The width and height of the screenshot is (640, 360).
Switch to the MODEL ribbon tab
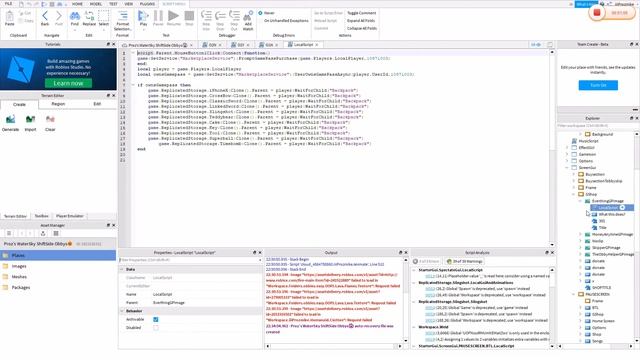(x=96, y=4)
